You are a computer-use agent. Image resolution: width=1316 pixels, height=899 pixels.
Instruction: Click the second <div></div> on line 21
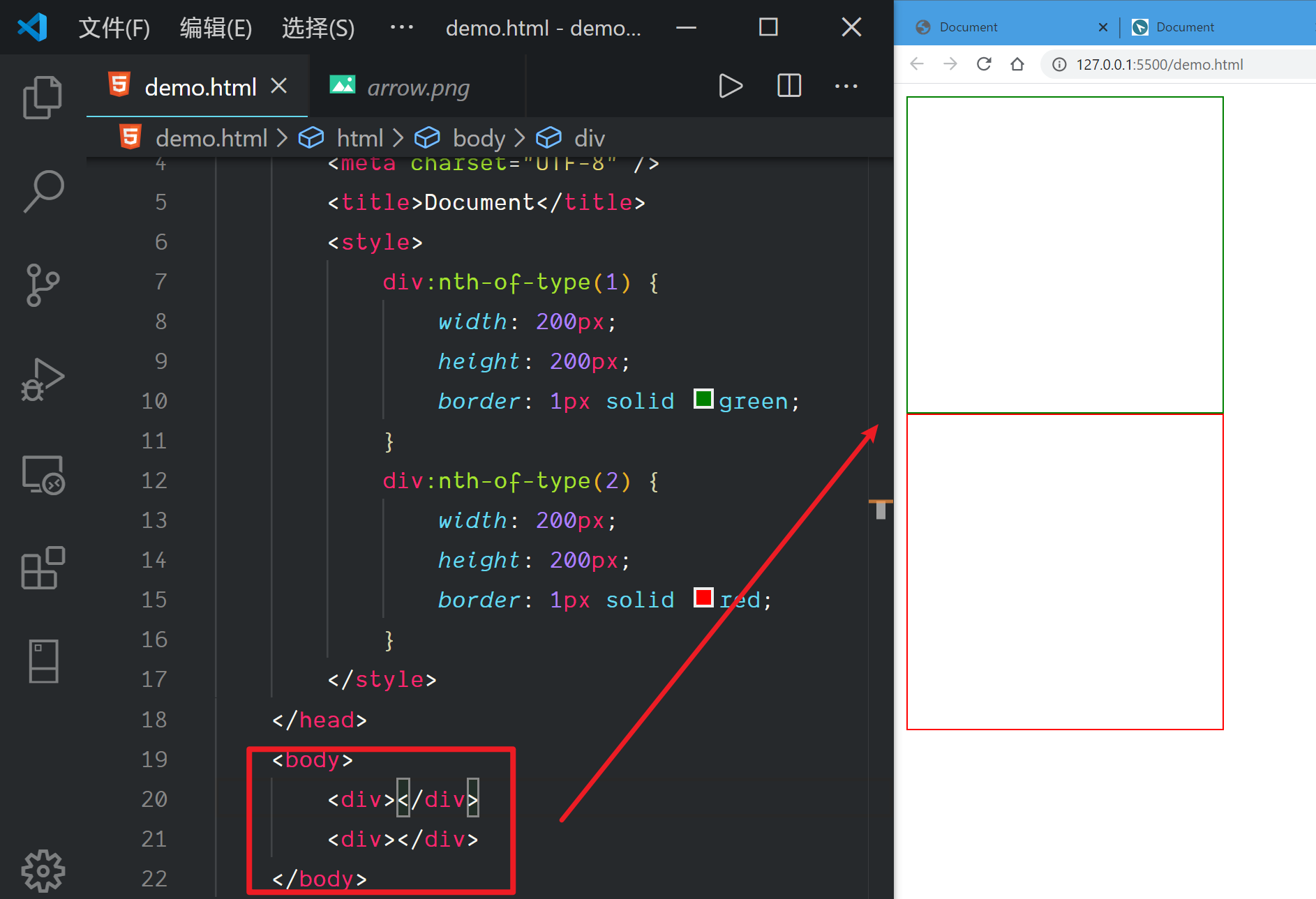[x=403, y=839]
